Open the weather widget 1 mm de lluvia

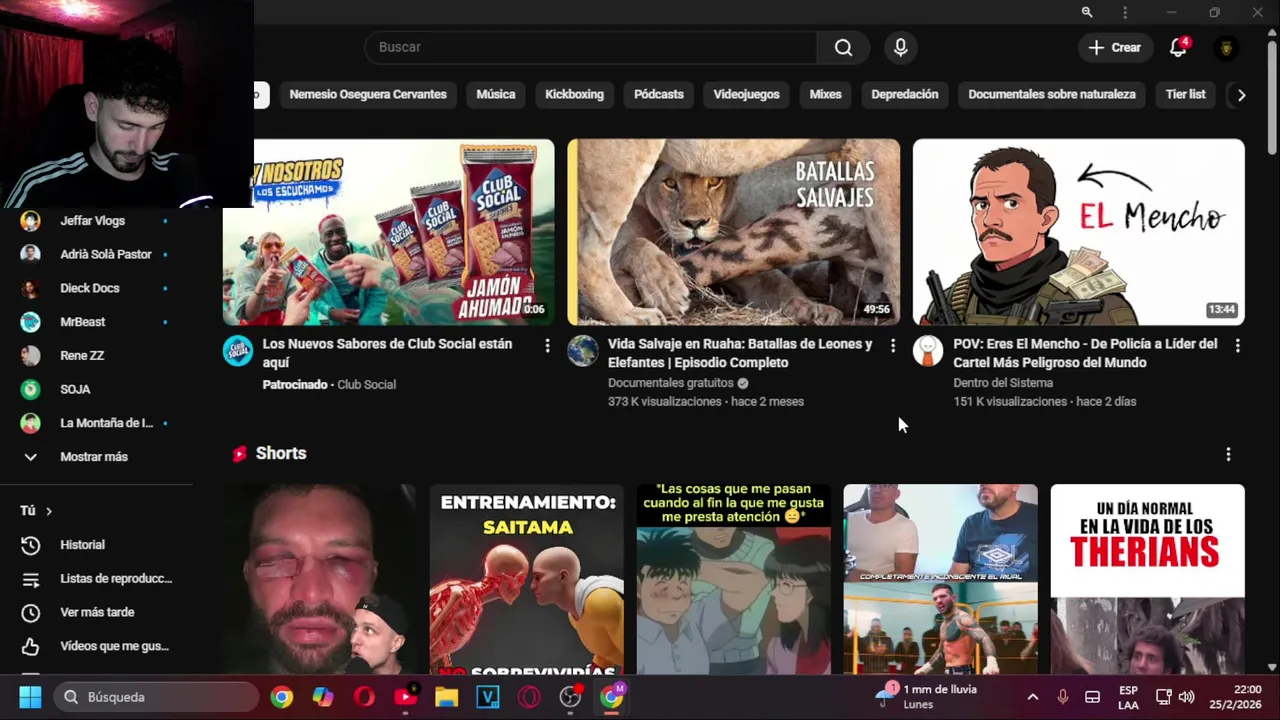pyautogui.click(x=927, y=697)
